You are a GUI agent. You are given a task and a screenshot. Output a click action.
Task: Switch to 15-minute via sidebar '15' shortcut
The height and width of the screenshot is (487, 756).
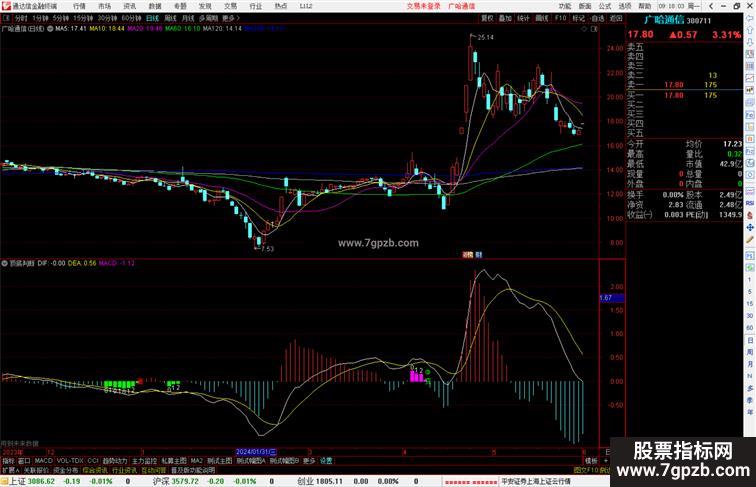tap(750, 304)
